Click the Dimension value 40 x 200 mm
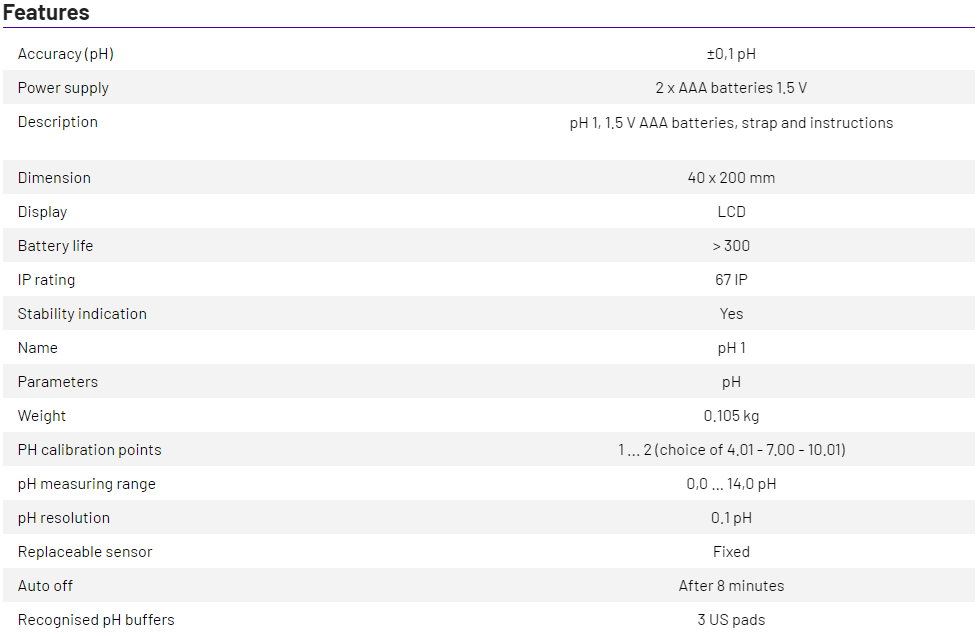The width and height of the screenshot is (977, 638). click(x=731, y=178)
